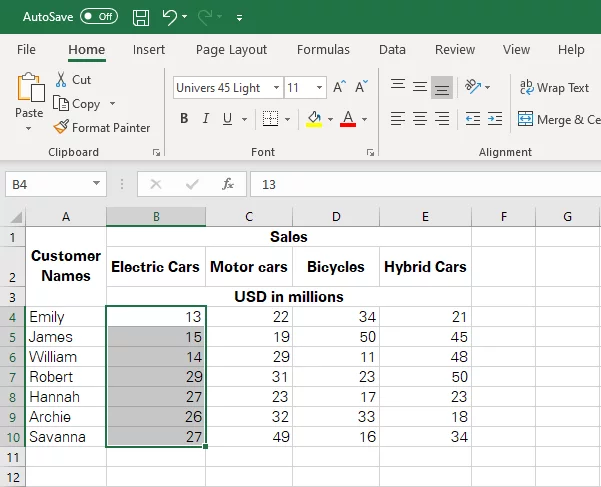Toggle Bold formatting
The width and height of the screenshot is (601, 487).
pyautogui.click(x=184, y=119)
